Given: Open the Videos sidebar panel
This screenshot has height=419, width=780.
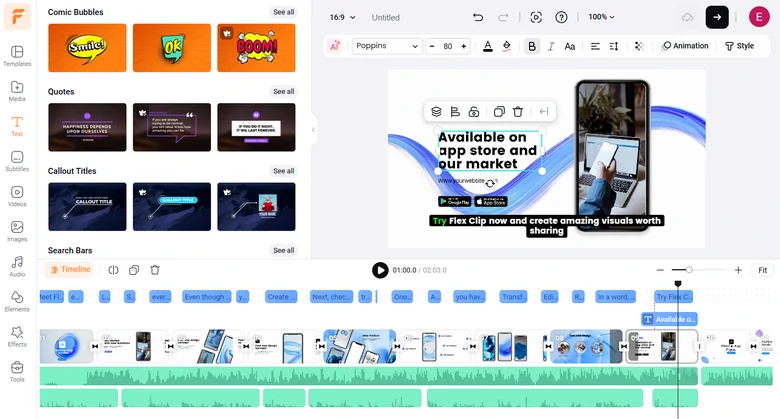Looking at the screenshot, I should [x=17, y=196].
